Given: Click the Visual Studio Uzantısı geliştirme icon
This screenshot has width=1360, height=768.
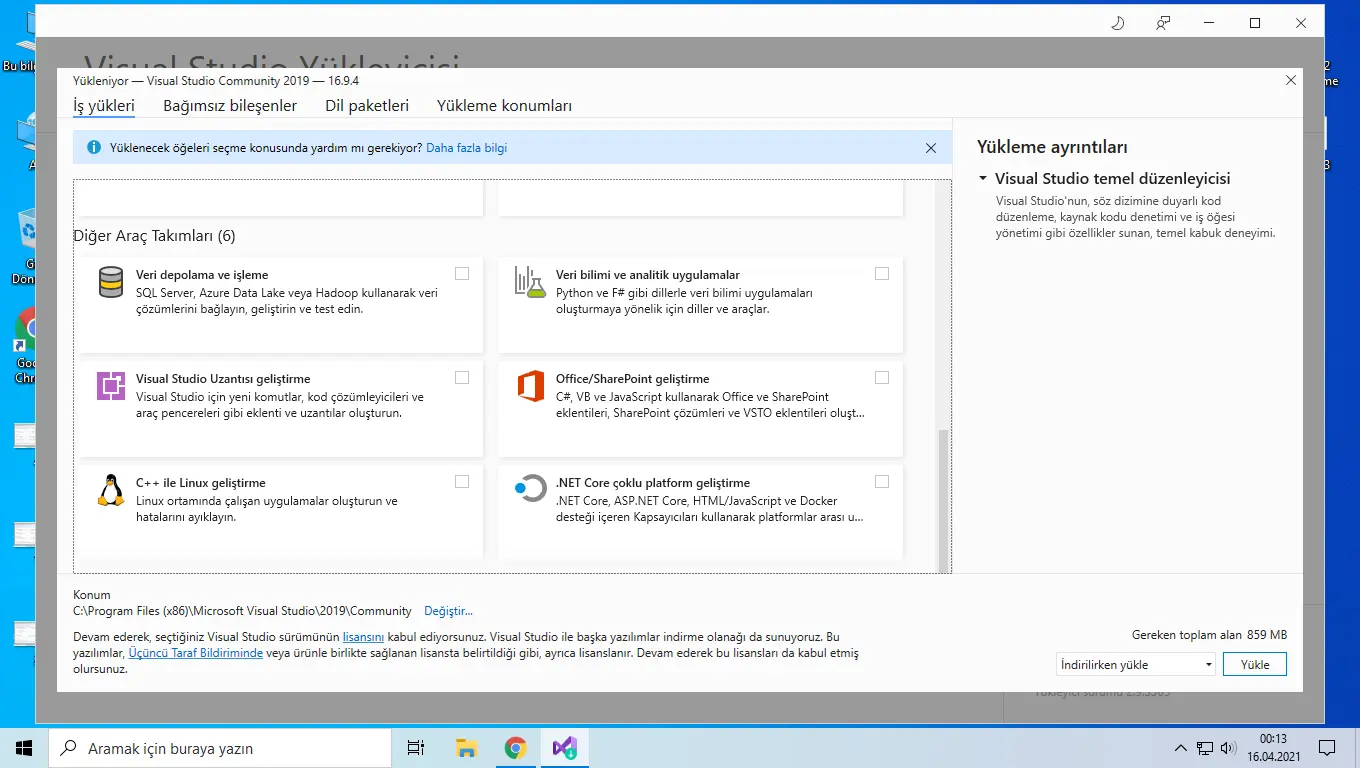Looking at the screenshot, I should (x=109, y=387).
